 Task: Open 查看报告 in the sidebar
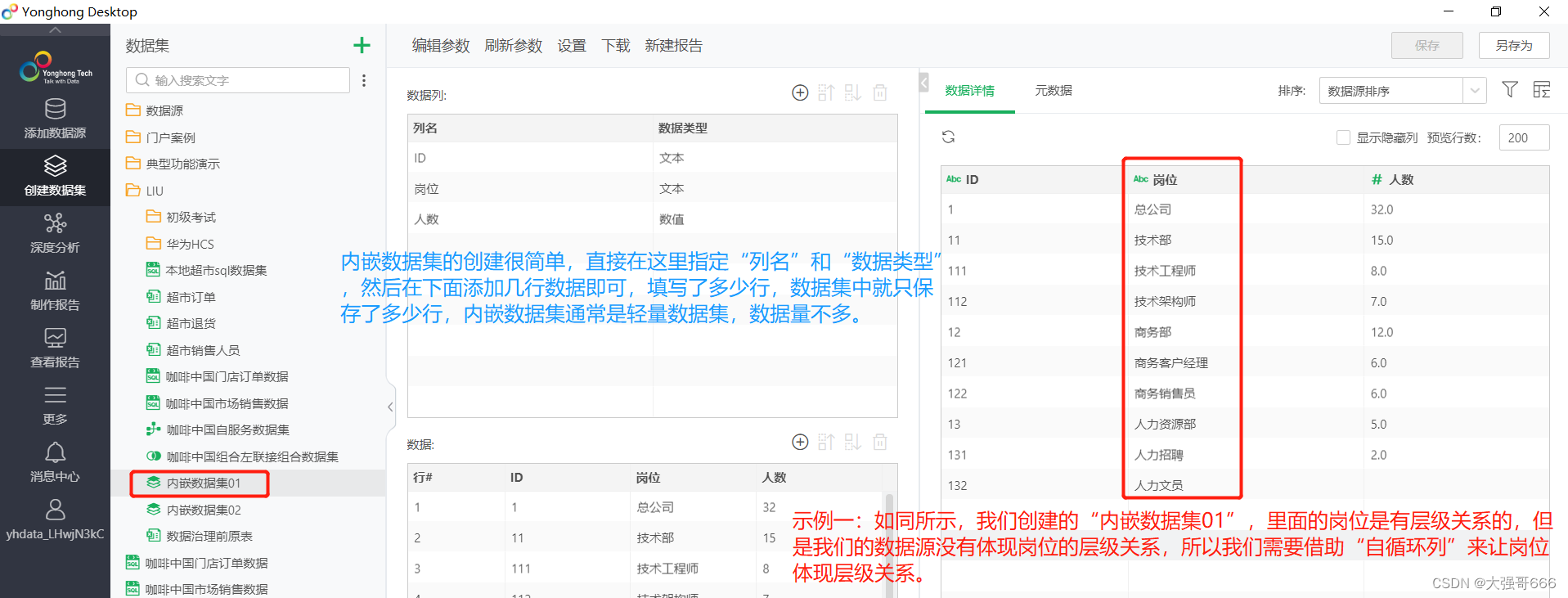point(55,348)
